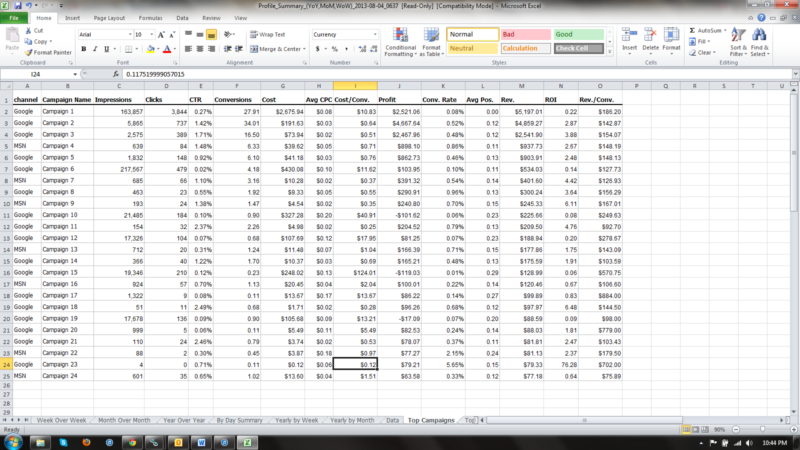The image size is (800, 450).
Task: Toggle Wrap Text on
Action: tap(270, 34)
